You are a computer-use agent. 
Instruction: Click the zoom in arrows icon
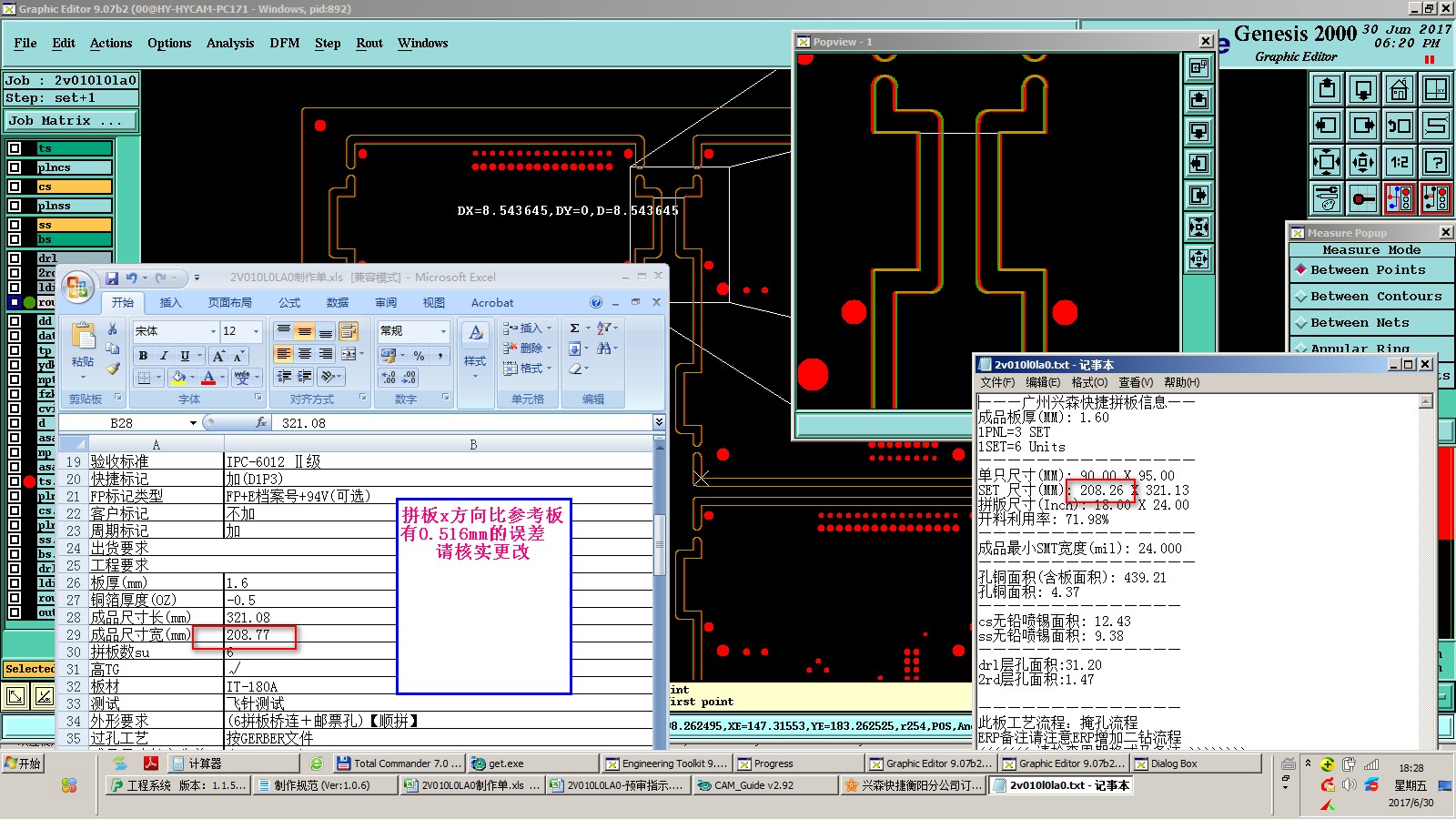click(1327, 162)
